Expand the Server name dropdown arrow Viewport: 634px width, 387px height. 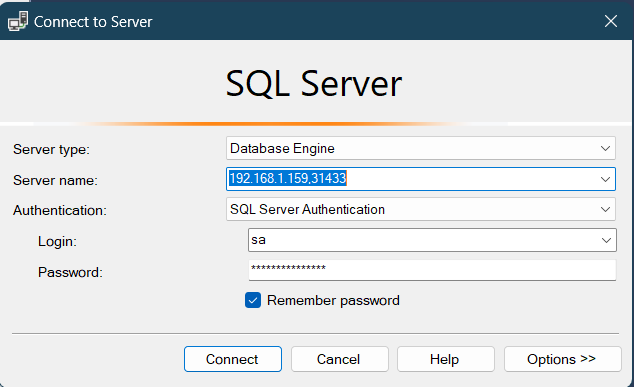[605, 179]
